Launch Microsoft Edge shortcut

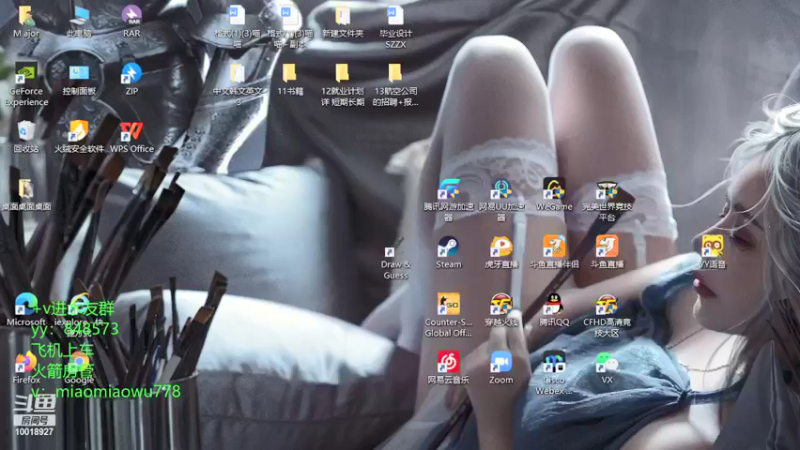click(x=26, y=310)
